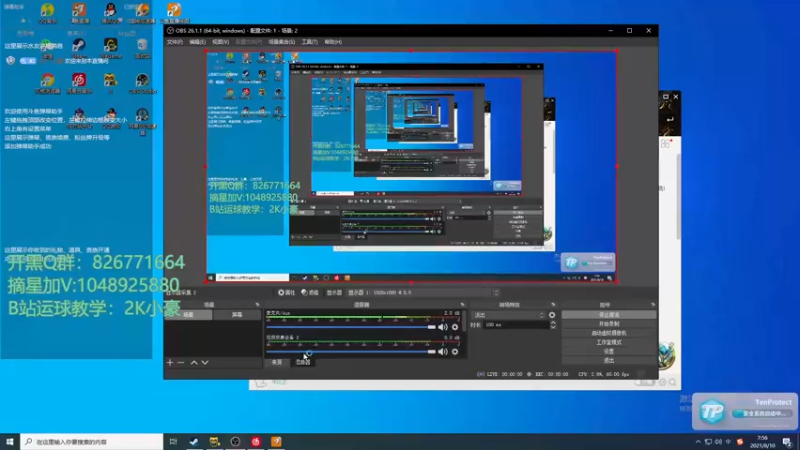Open the Recycle Bin on desktop

pyautogui.click(x=142, y=48)
